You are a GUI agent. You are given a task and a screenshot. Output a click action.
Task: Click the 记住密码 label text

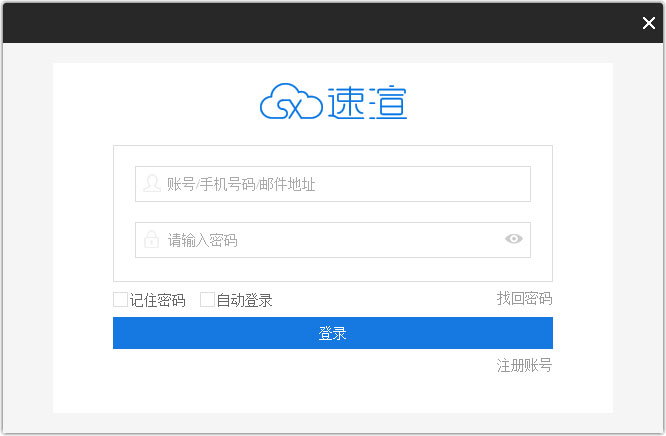(157, 300)
